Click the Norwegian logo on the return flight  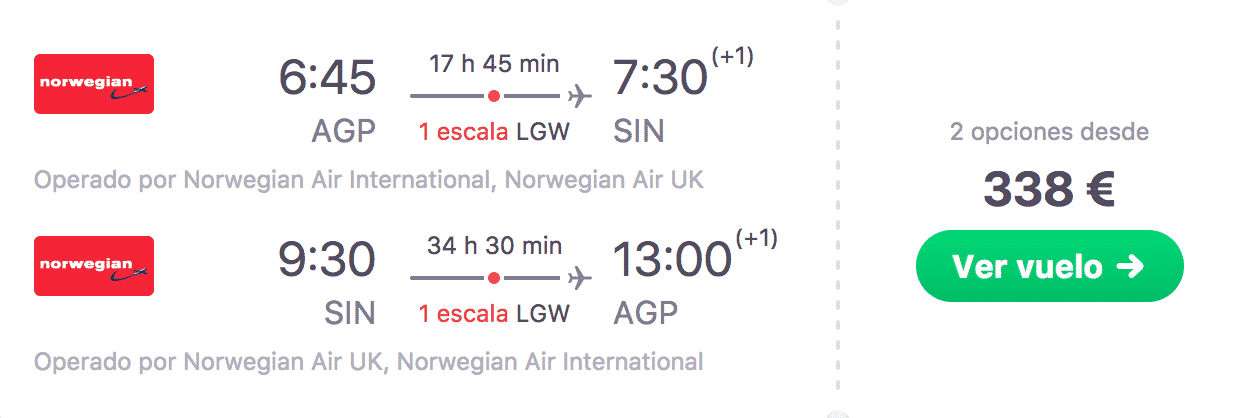point(94,266)
